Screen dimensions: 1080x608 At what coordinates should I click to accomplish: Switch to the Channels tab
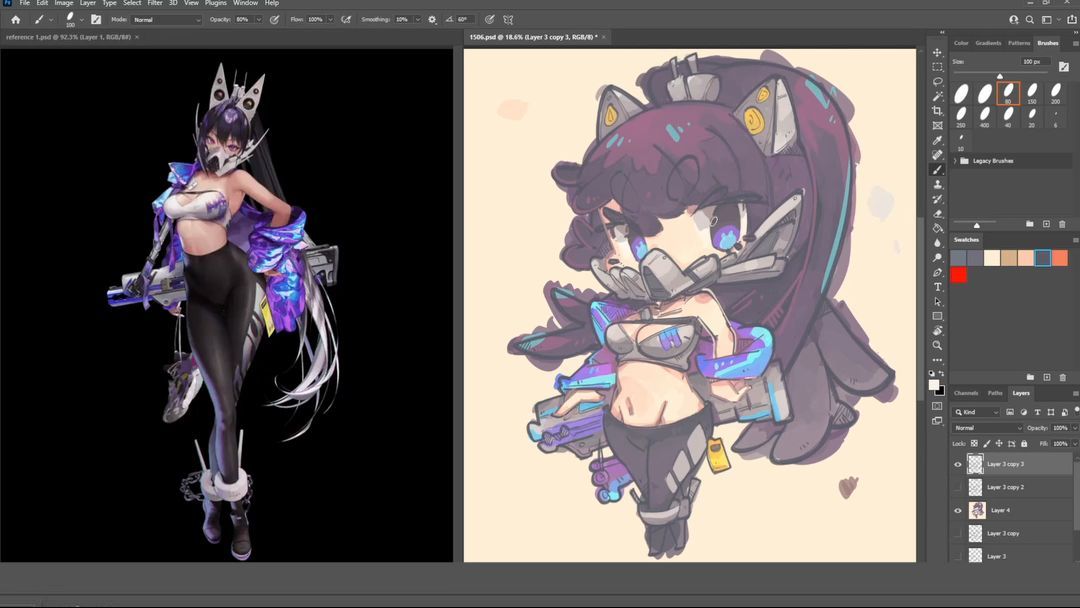click(x=966, y=393)
